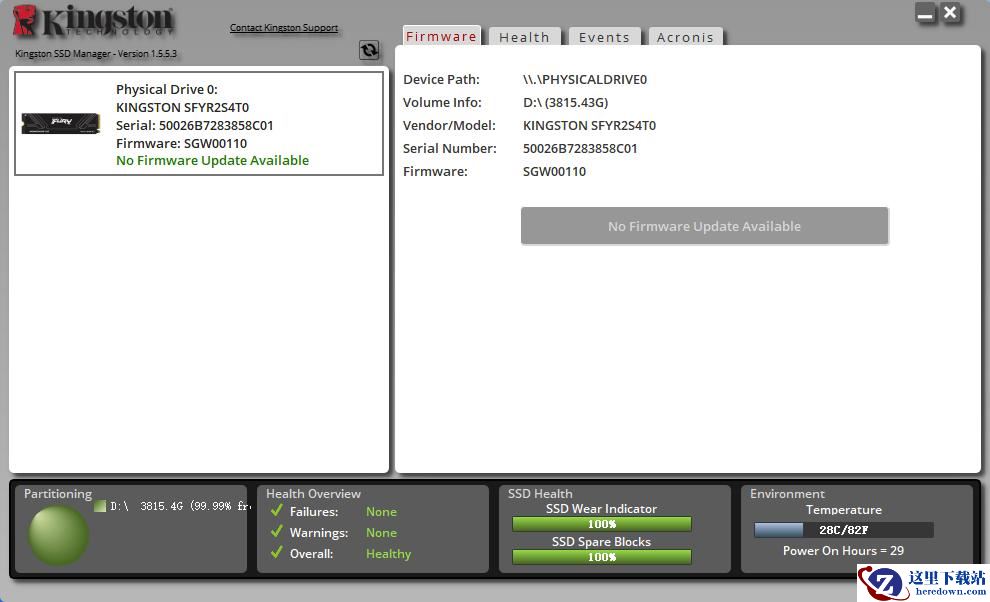Click the Overall checkmark icon

point(277,552)
